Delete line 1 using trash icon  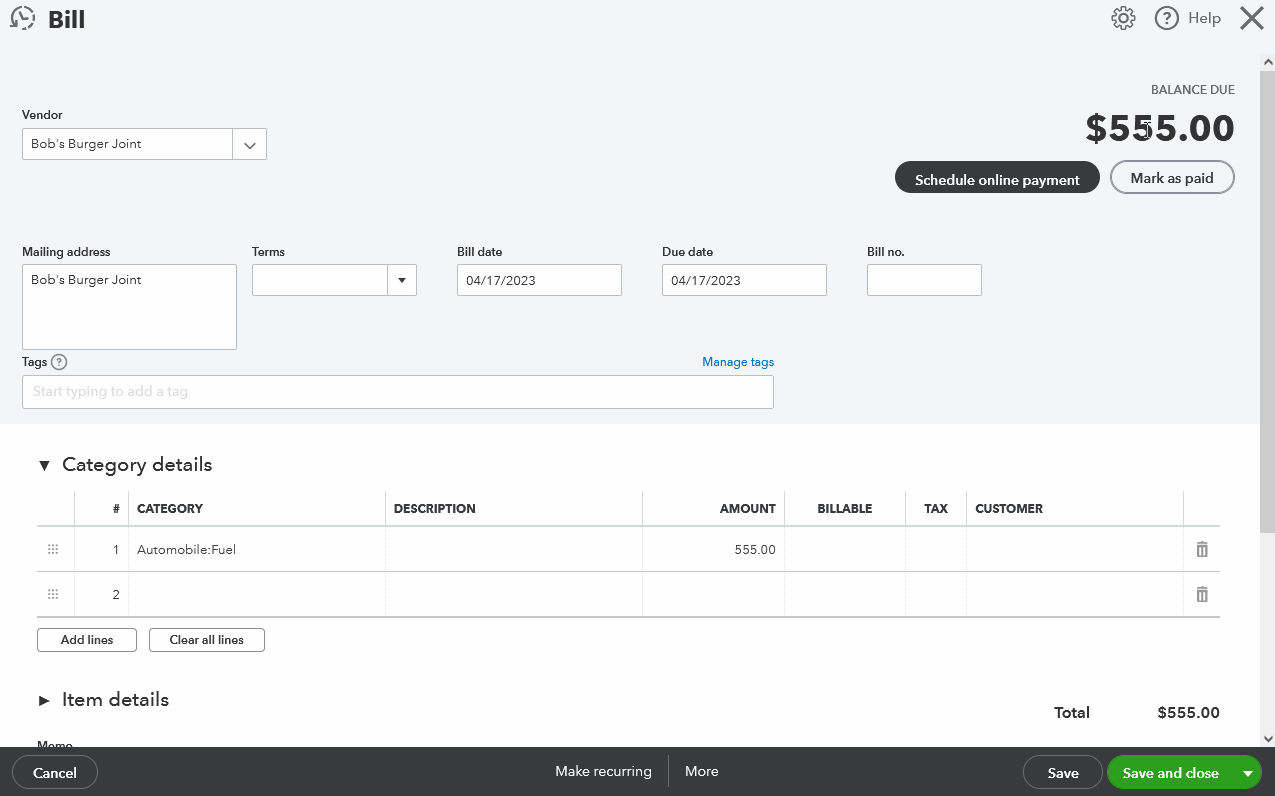(1202, 549)
